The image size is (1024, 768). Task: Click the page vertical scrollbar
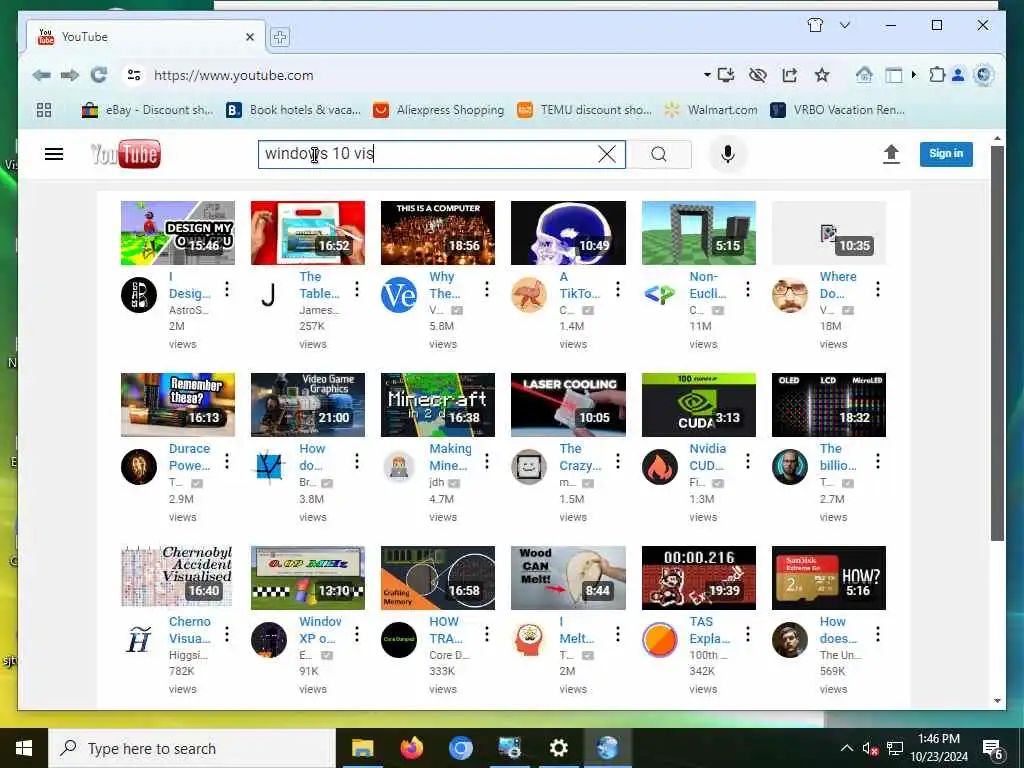click(997, 342)
